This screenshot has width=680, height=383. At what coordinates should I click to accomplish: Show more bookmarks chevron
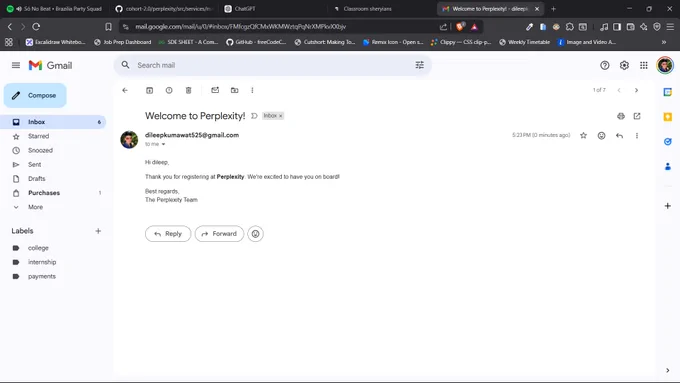664,42
